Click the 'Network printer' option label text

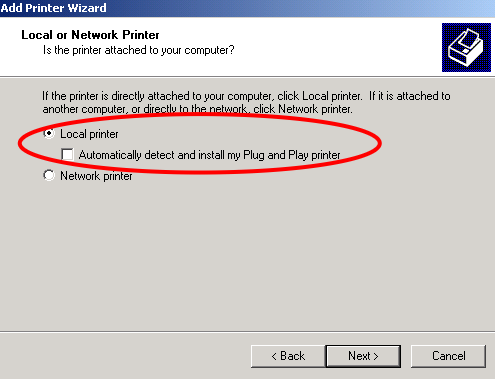(96, 176)
